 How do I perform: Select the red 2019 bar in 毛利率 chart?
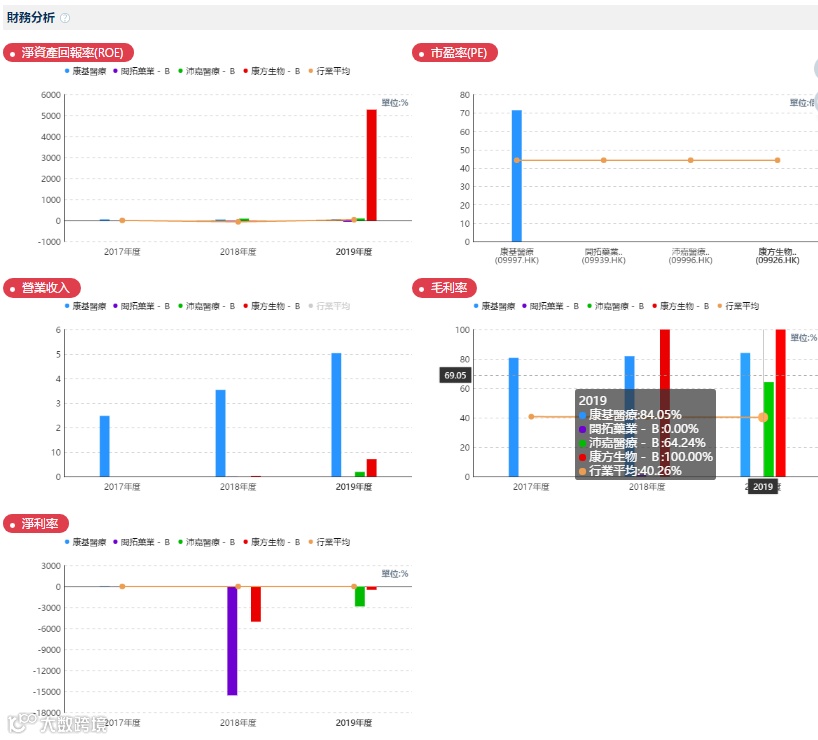pos(780,403)
